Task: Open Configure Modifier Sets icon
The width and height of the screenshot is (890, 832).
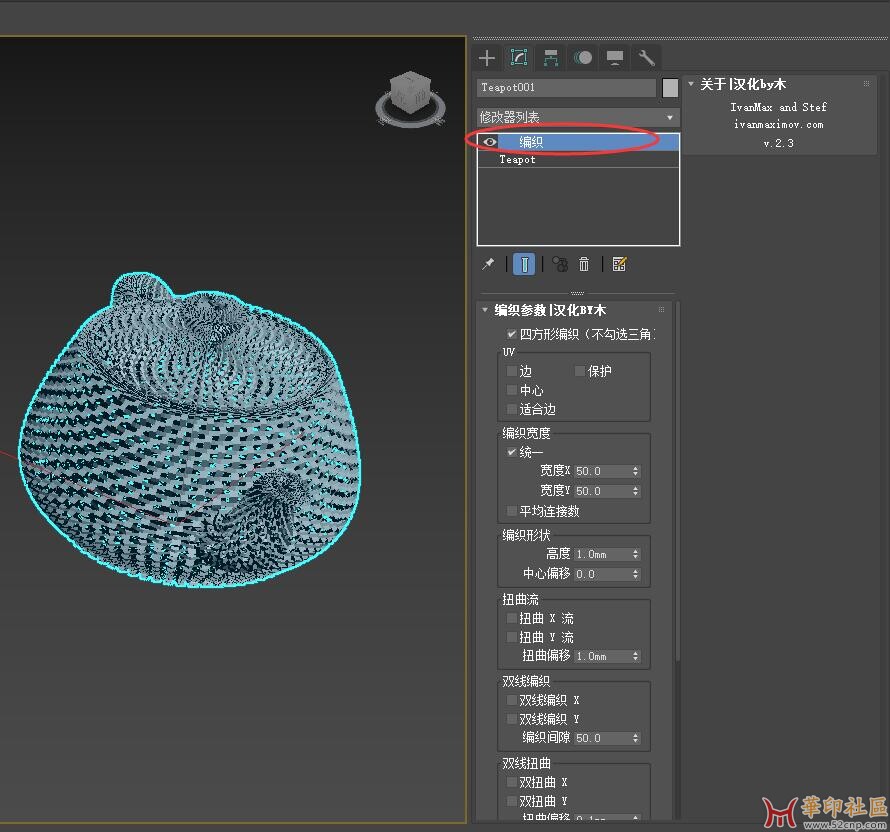Action: coord(619,264)
